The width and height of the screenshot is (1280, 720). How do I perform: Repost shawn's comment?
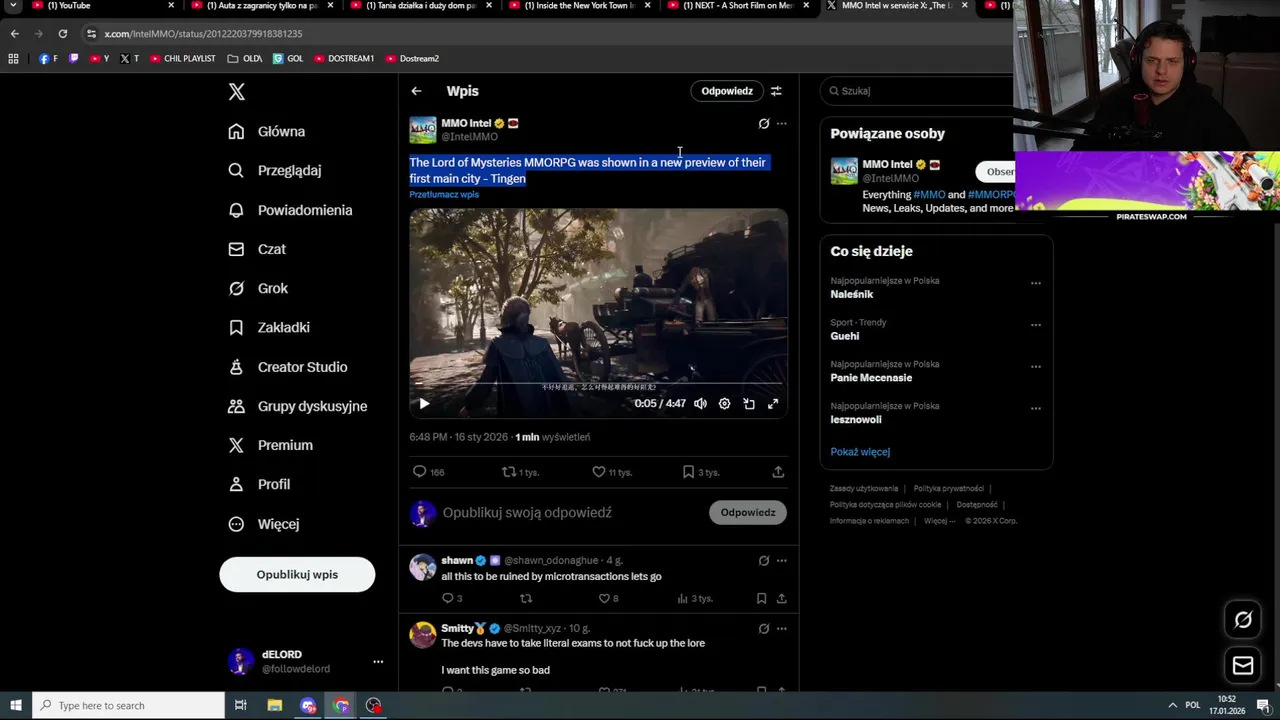pyautogui.click(x=526, y=599)
